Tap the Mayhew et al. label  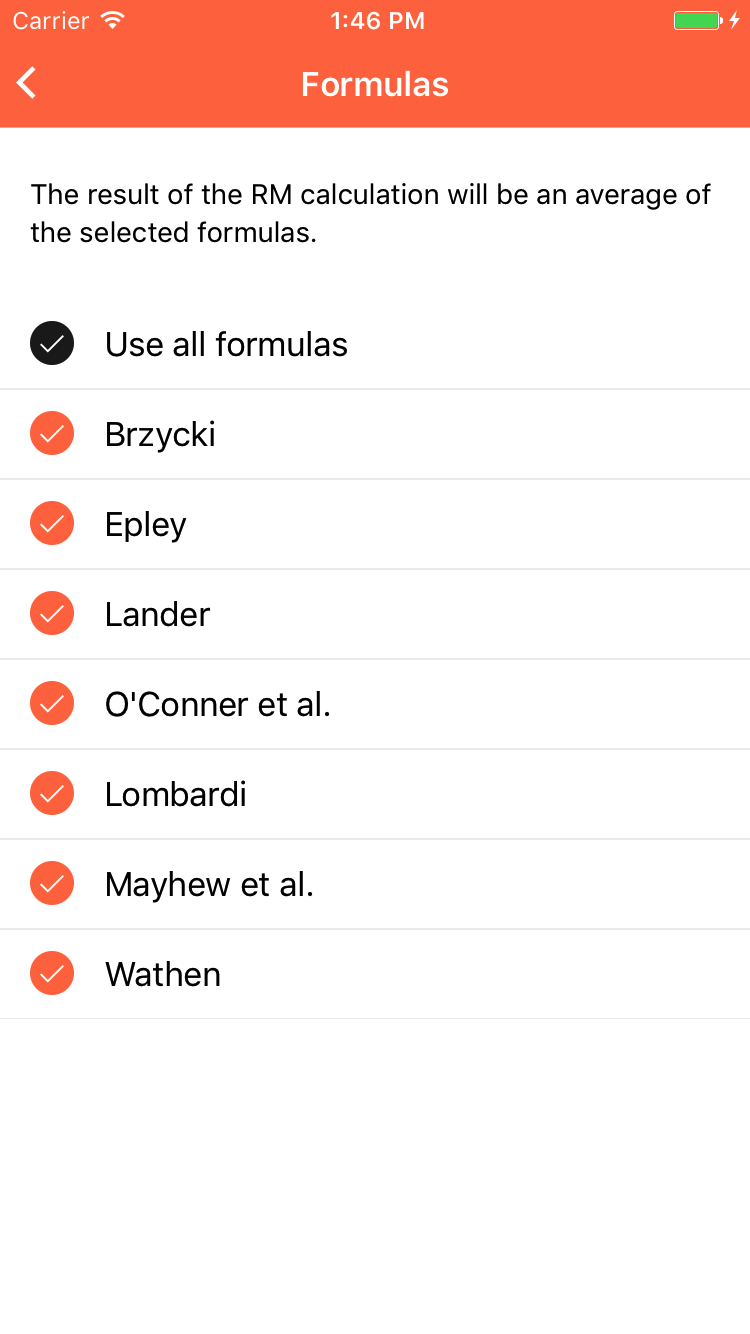click(x=210, y=885)
